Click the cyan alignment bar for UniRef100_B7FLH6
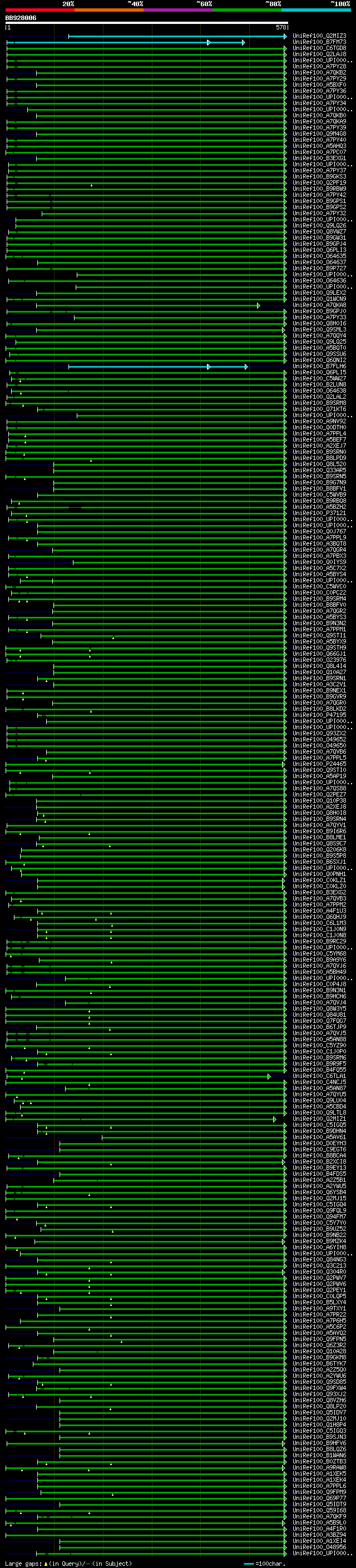 (158, 367)
